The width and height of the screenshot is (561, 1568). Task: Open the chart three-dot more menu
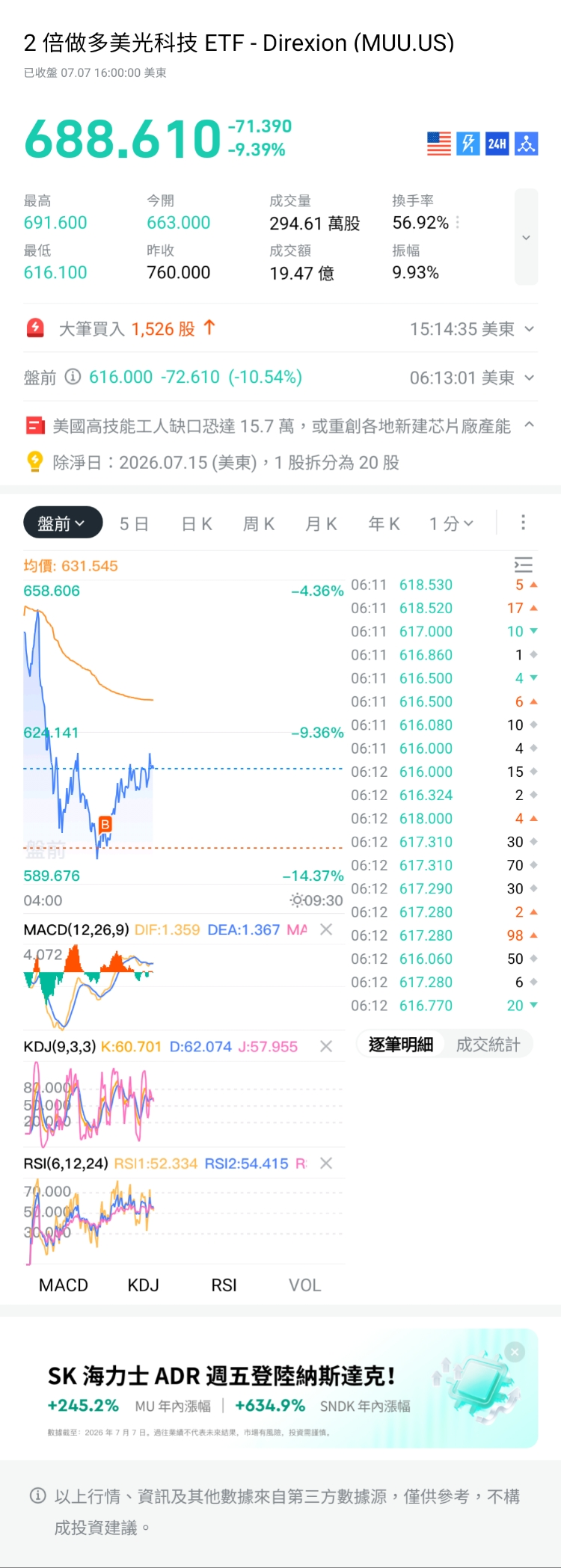pyautogui.click(x=523, y=523)
